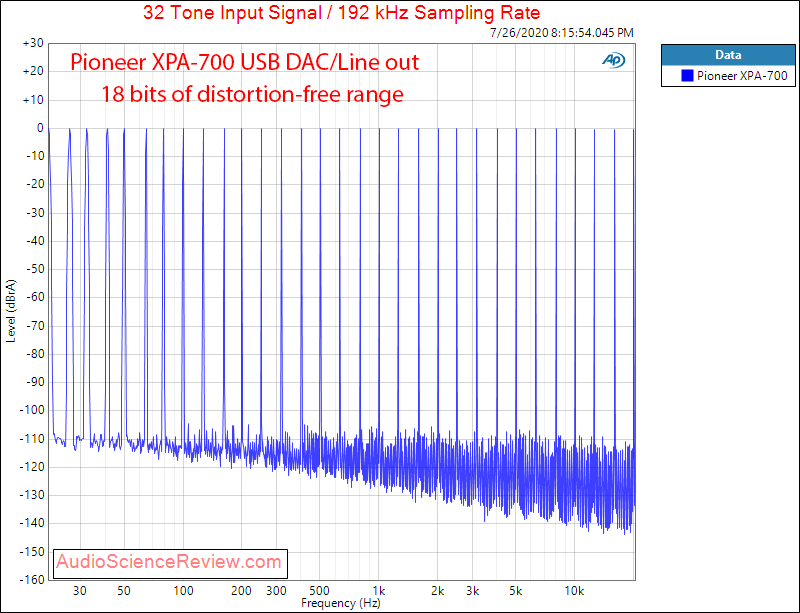The width and height of the screenshot is (800, 613).
Task: Click the 200 Hz frequency axis tick label
Action: click(x=242, y=591)
